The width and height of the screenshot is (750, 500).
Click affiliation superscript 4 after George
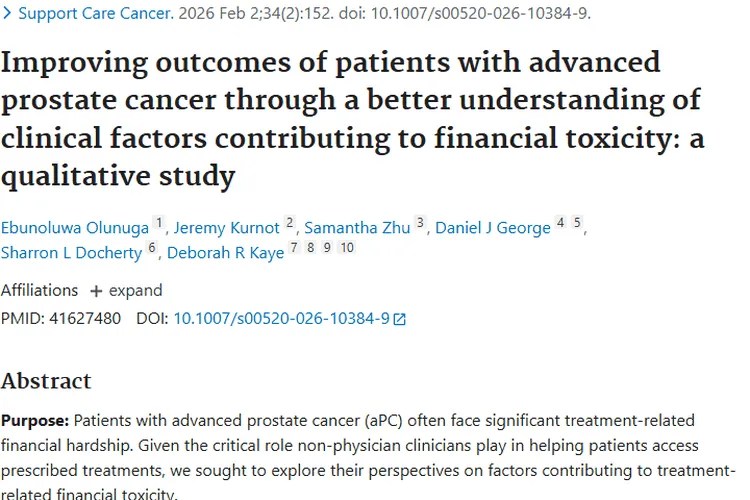point(560,224)
